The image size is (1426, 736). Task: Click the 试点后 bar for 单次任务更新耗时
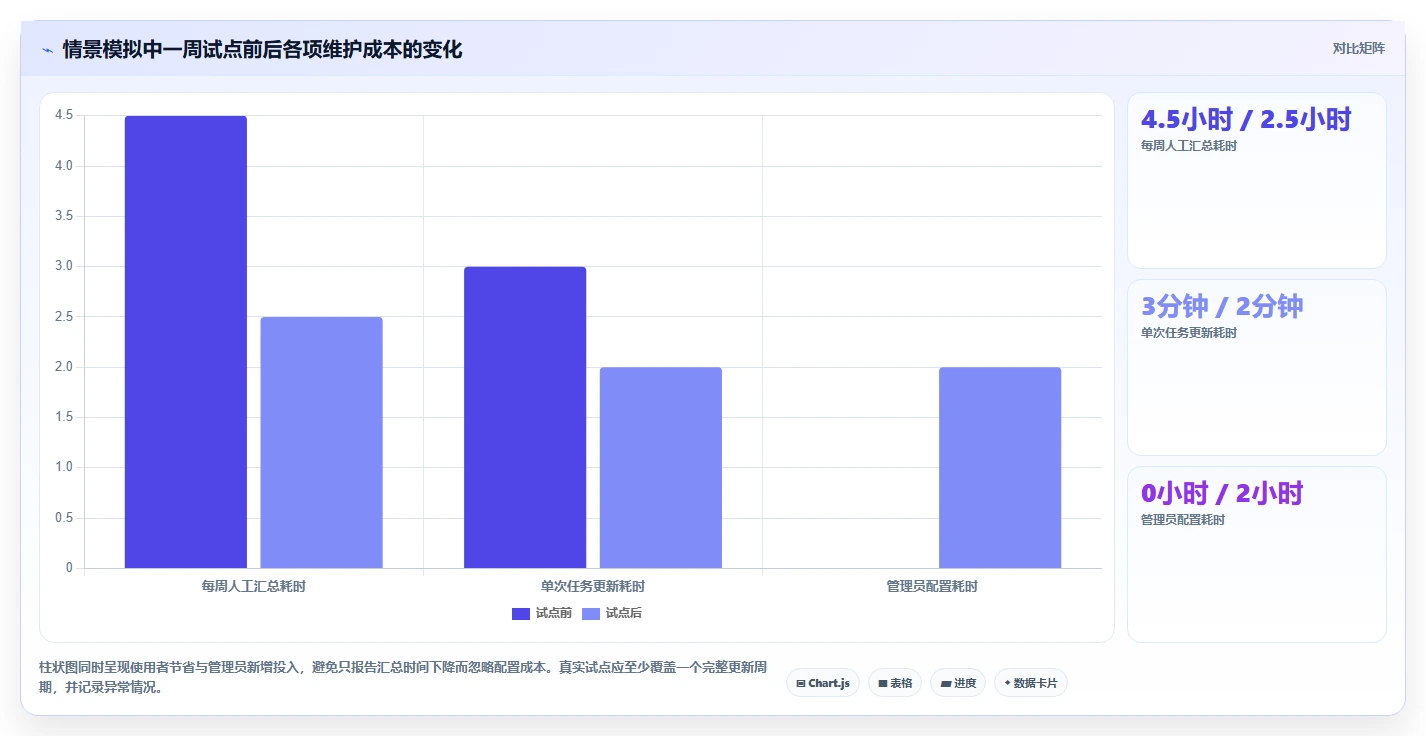(x=661, y=468)
